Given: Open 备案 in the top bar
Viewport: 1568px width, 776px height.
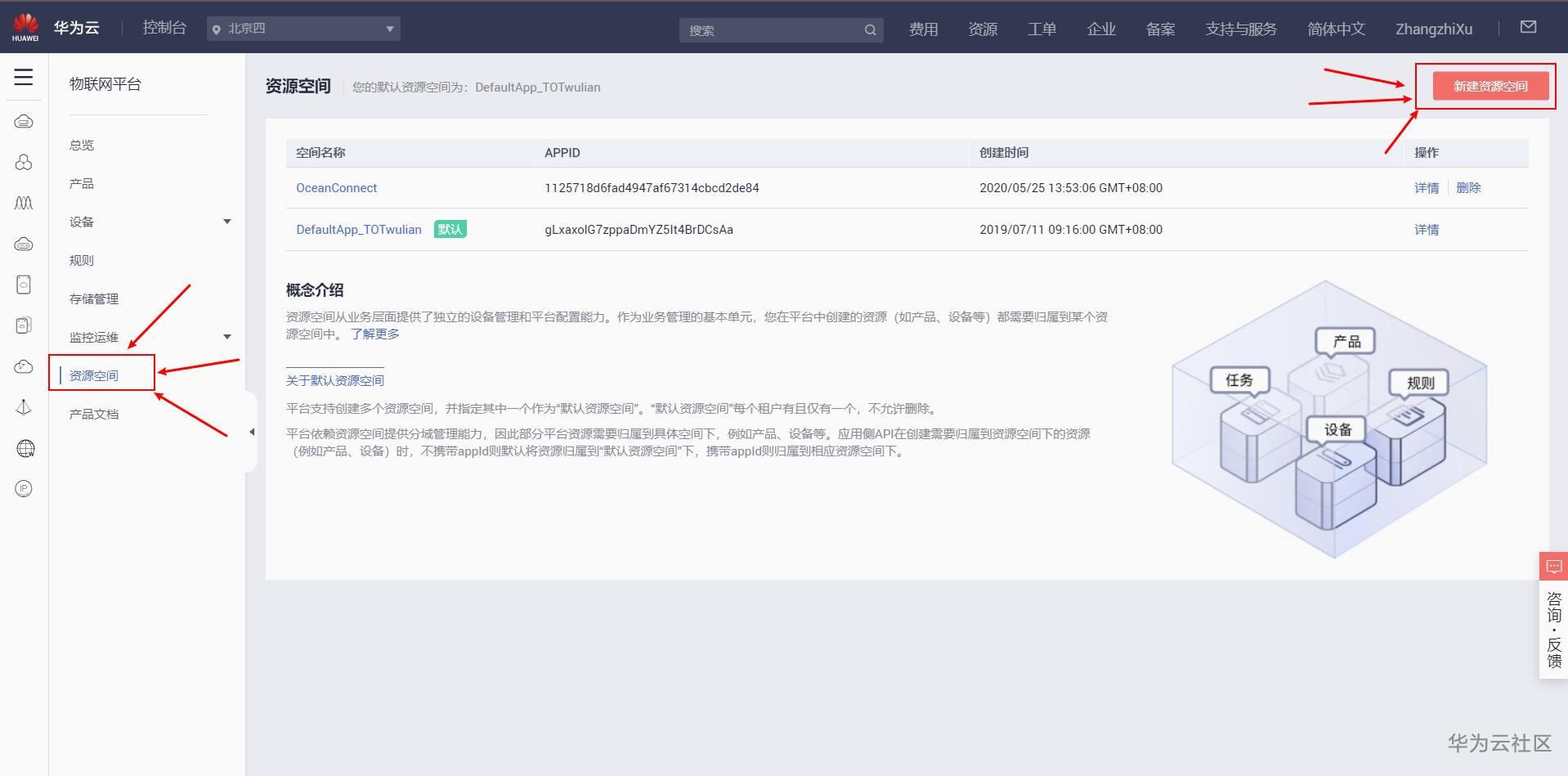Looking at the screenshot, I should tap(1161, 29).
